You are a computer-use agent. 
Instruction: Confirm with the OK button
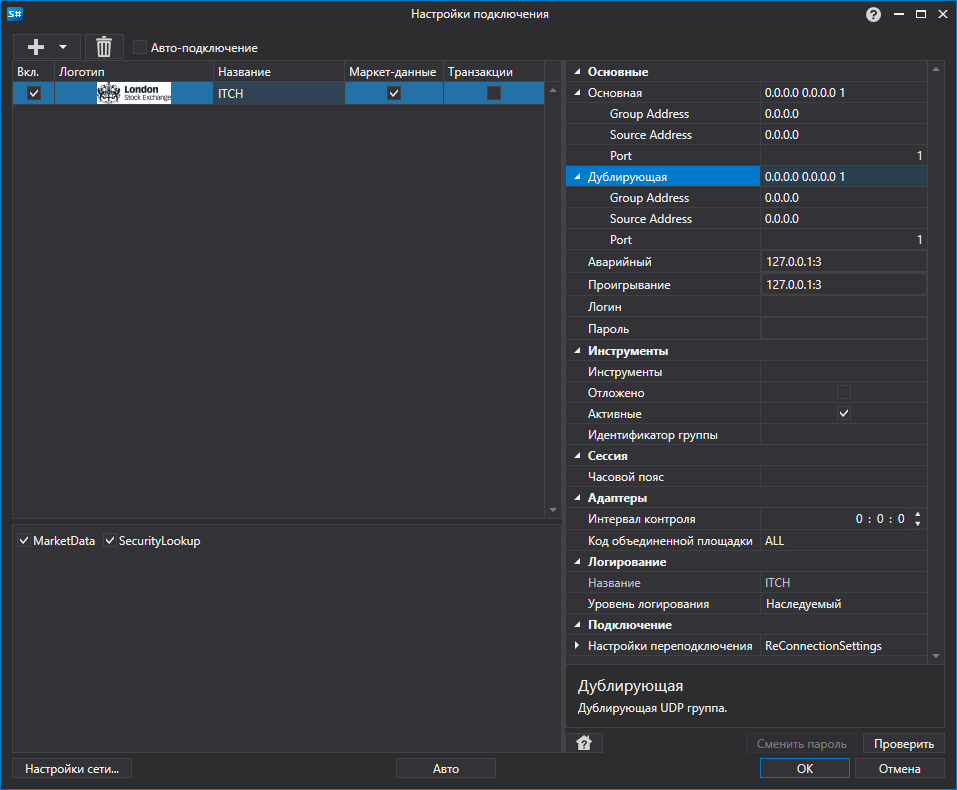click(804, 769)
